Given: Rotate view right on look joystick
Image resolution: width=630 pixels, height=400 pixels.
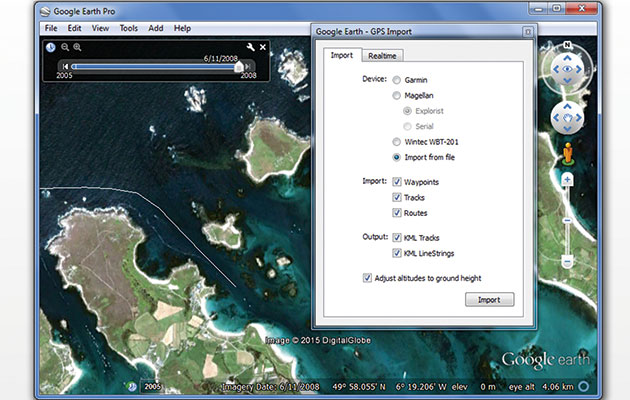Looking at the screenshot, I should click(579, 69).
